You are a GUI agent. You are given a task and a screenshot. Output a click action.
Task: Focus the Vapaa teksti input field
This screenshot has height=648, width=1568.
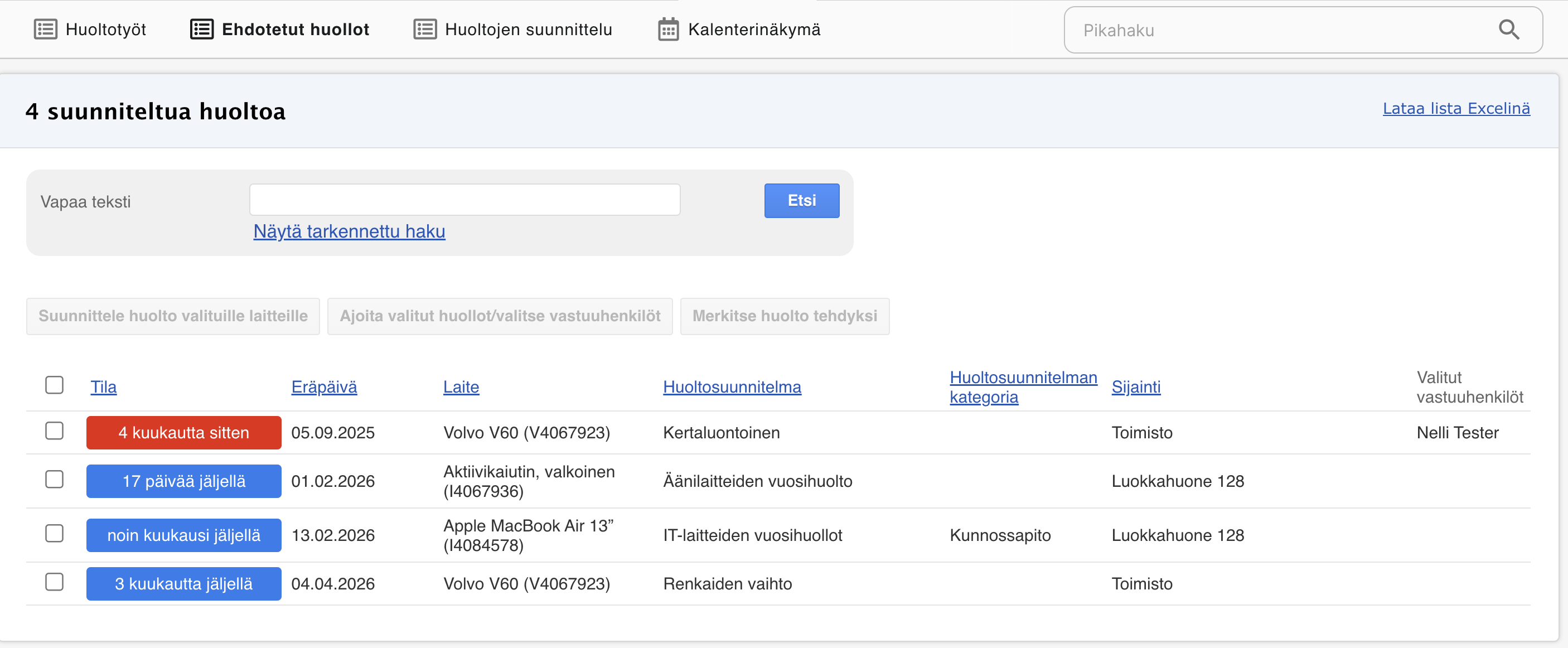[x=464, y=200]
